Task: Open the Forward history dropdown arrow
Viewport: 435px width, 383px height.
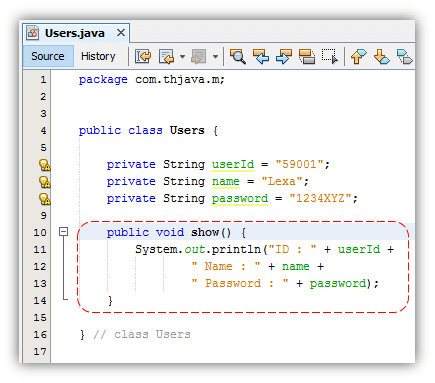Action: pos(215,56)
